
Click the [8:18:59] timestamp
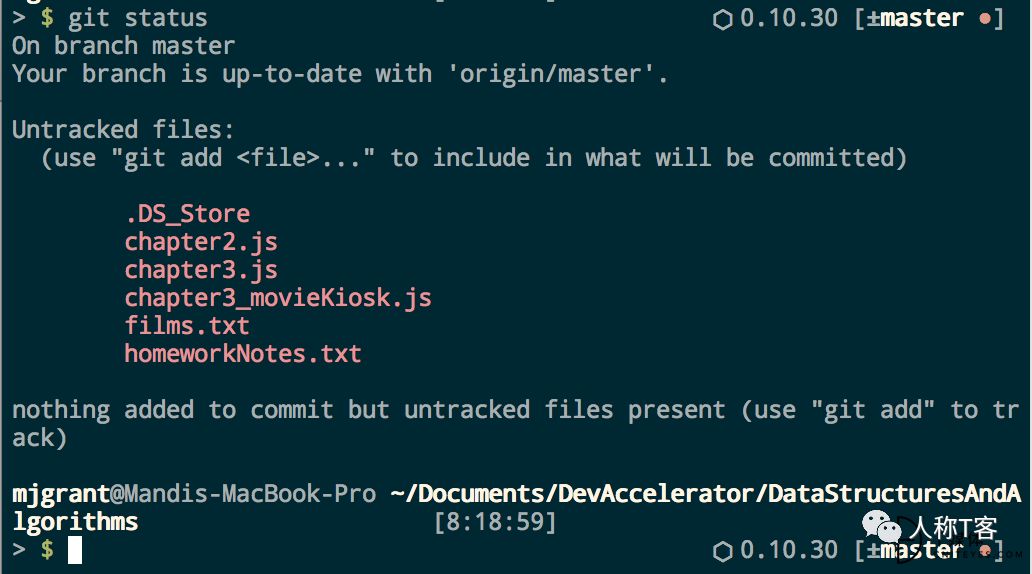pos(495,522)
